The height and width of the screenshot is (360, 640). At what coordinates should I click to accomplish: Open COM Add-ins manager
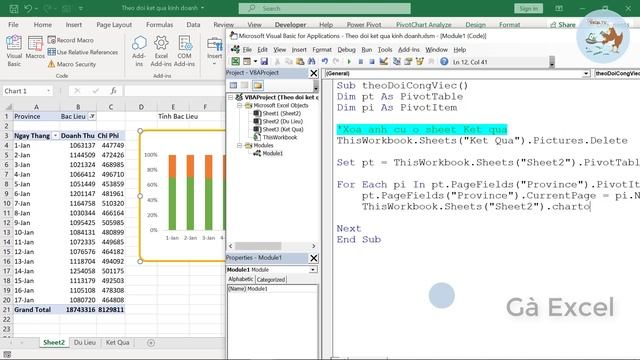(184, 51)
